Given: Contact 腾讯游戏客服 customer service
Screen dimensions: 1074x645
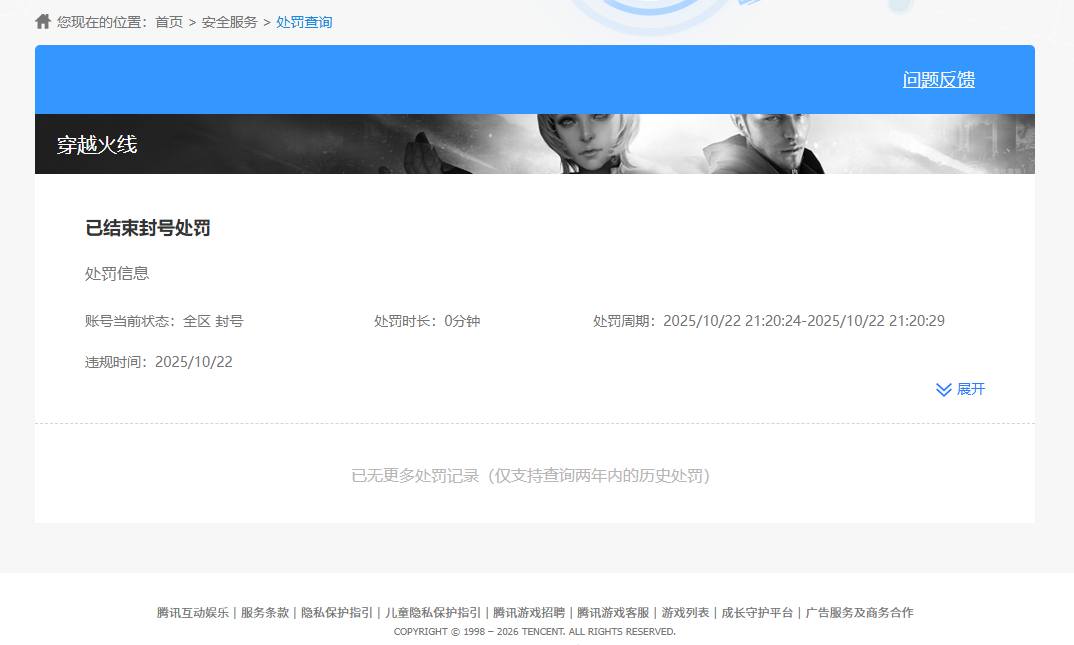Looking at the screenshot, I should click(612, 612).
